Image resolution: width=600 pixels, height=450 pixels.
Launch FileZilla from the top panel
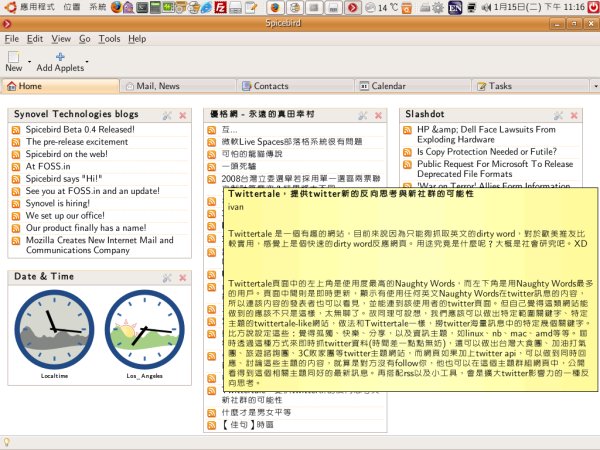pos(220,7)
